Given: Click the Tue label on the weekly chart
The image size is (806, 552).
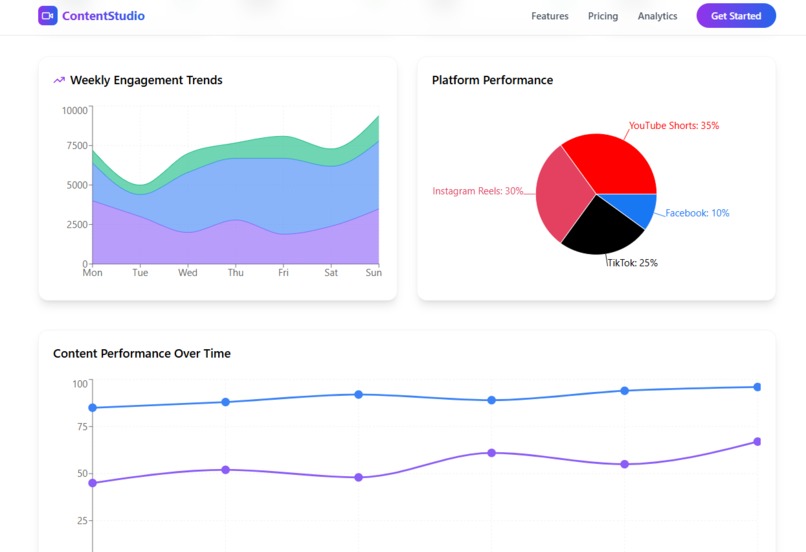Looking at the screenshot, I should pyautogui.click(x=140, y=272).
